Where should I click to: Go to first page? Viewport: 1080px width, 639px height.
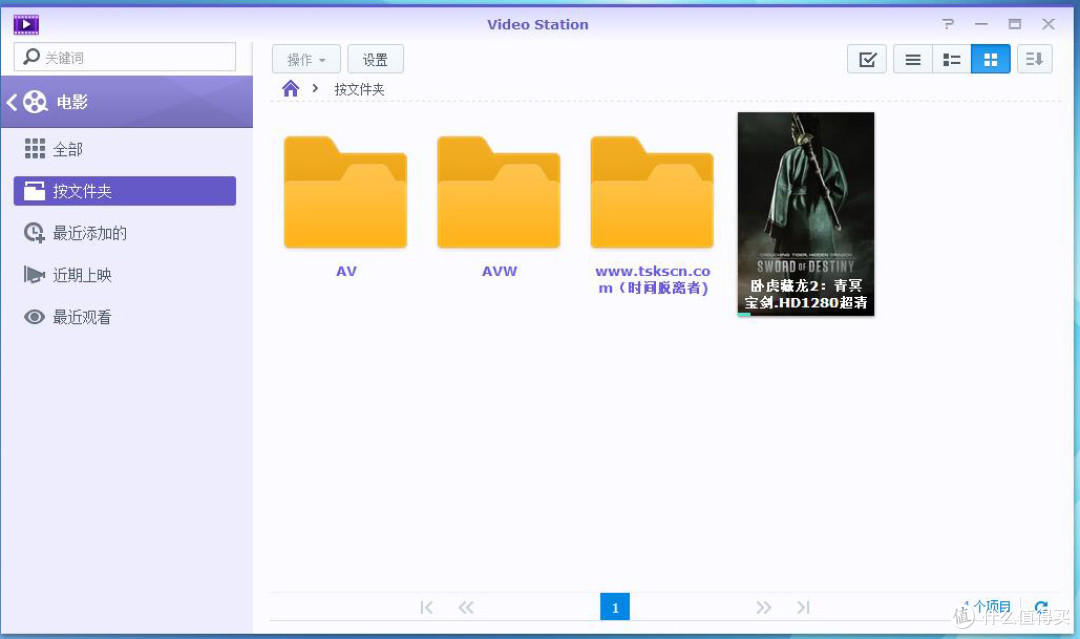click(426, 607)
